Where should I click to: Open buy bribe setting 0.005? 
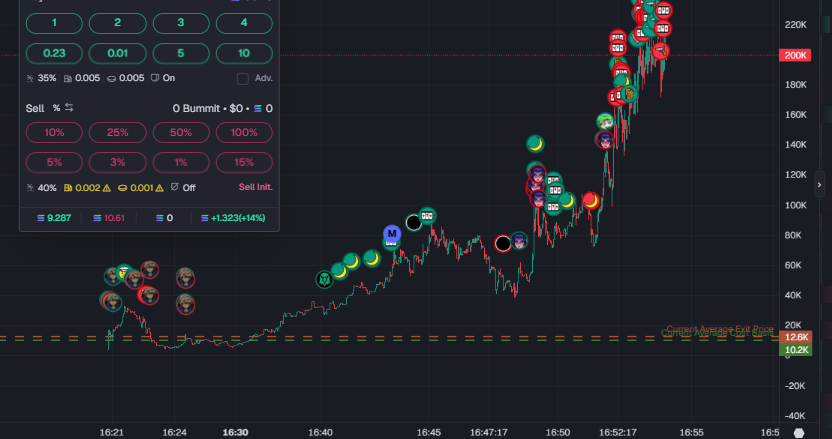point(126,78)
